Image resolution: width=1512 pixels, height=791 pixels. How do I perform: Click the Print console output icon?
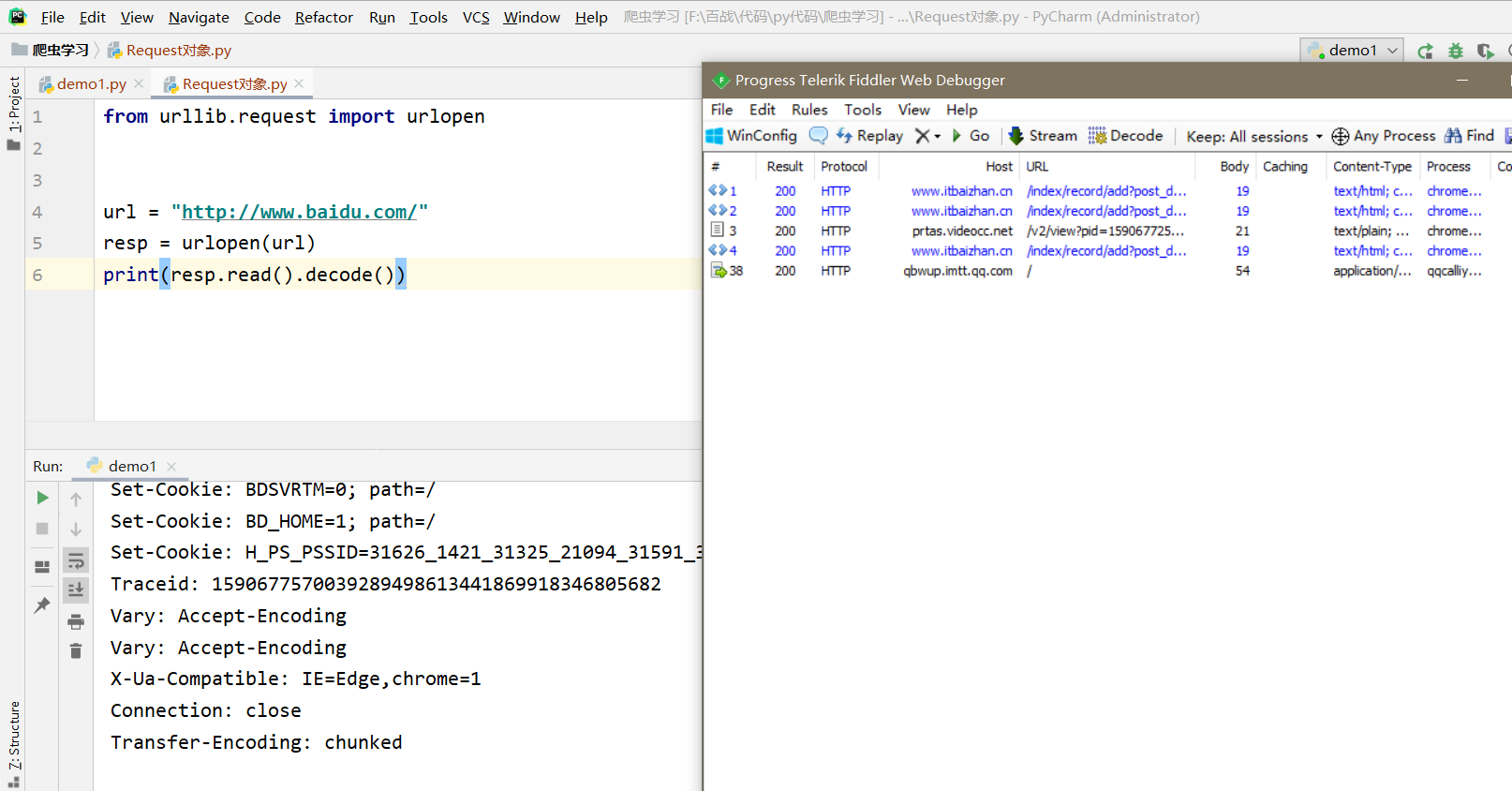(76, 621)
